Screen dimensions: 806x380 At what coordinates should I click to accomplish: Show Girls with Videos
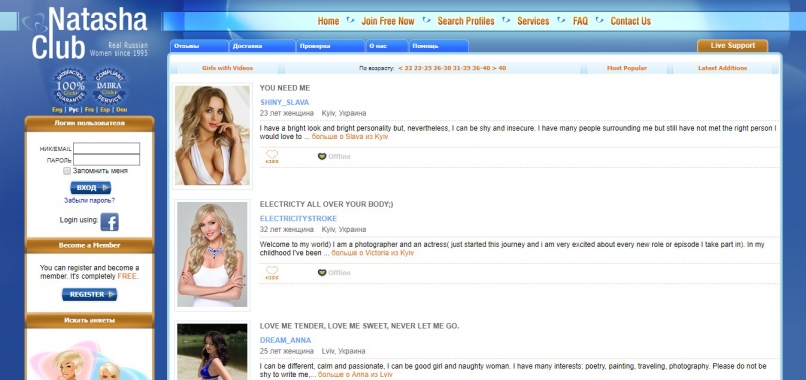(227, 68)
